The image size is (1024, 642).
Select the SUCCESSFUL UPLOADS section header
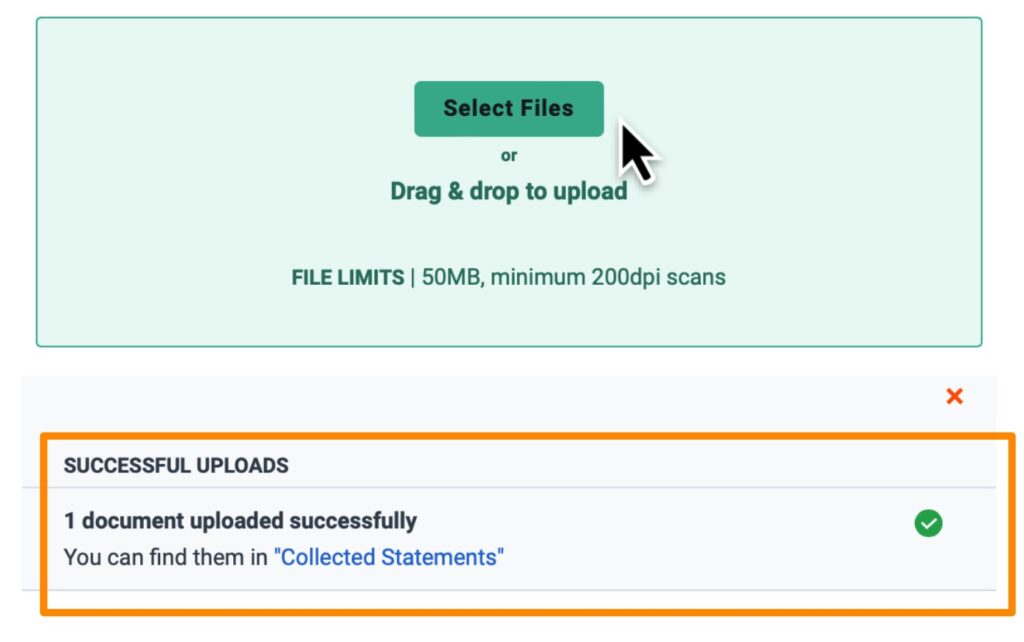coord(176,465)
